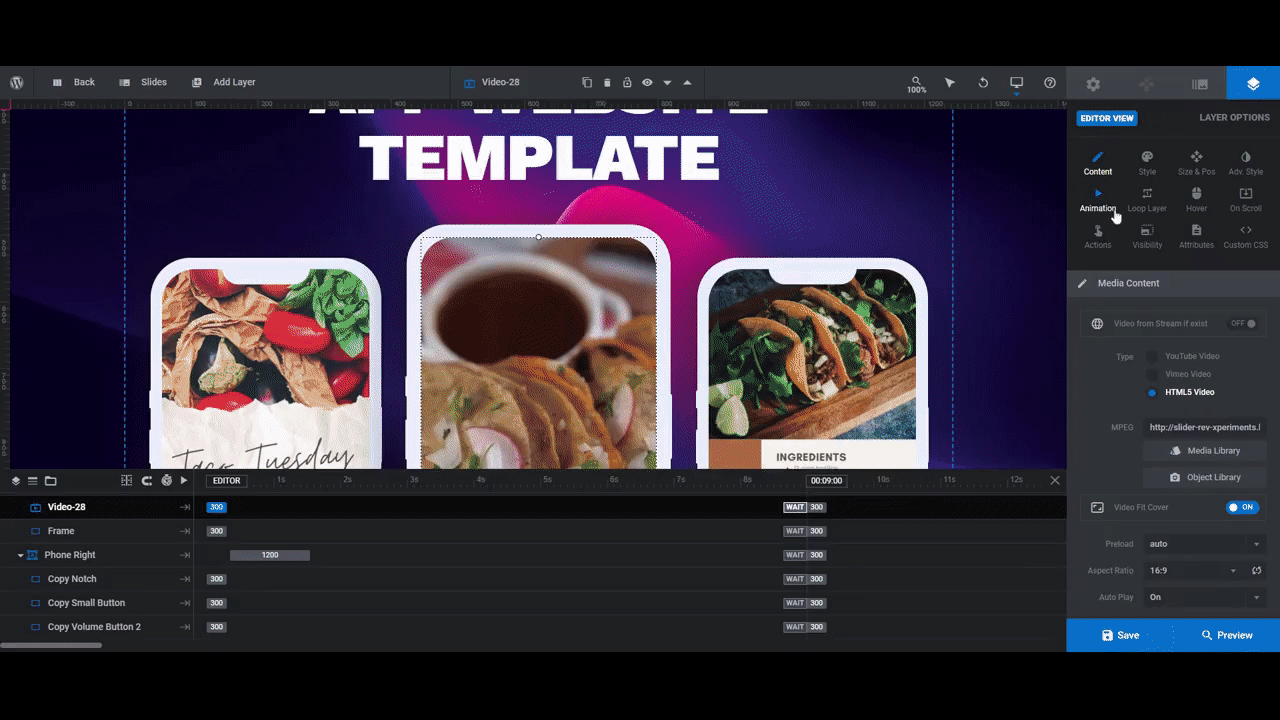This screenshot has height=720, width=1280.
Task: Select the pointer selection tool
Action: point(950,83)
